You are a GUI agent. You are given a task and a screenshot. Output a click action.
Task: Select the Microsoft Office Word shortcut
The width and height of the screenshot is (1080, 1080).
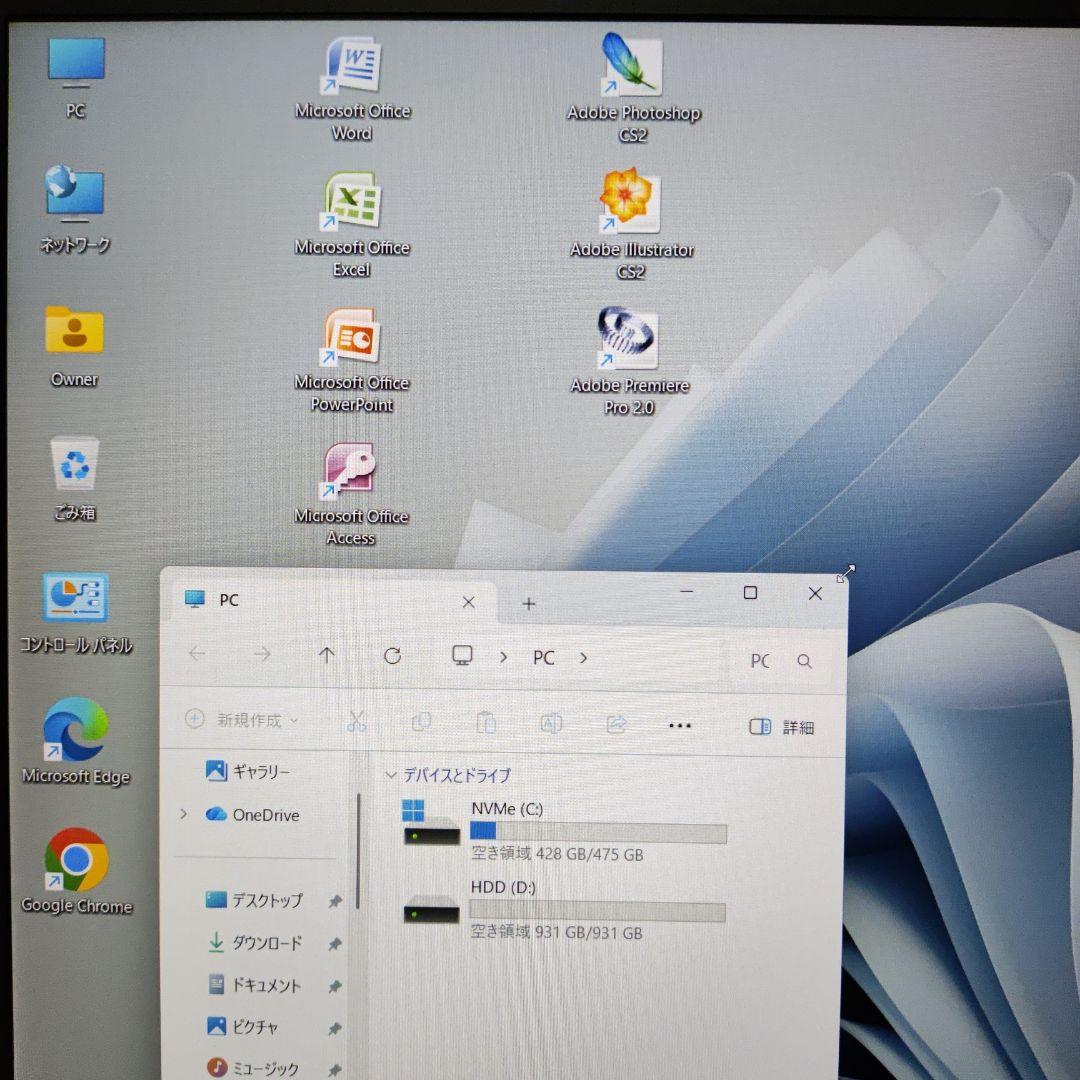353,88
